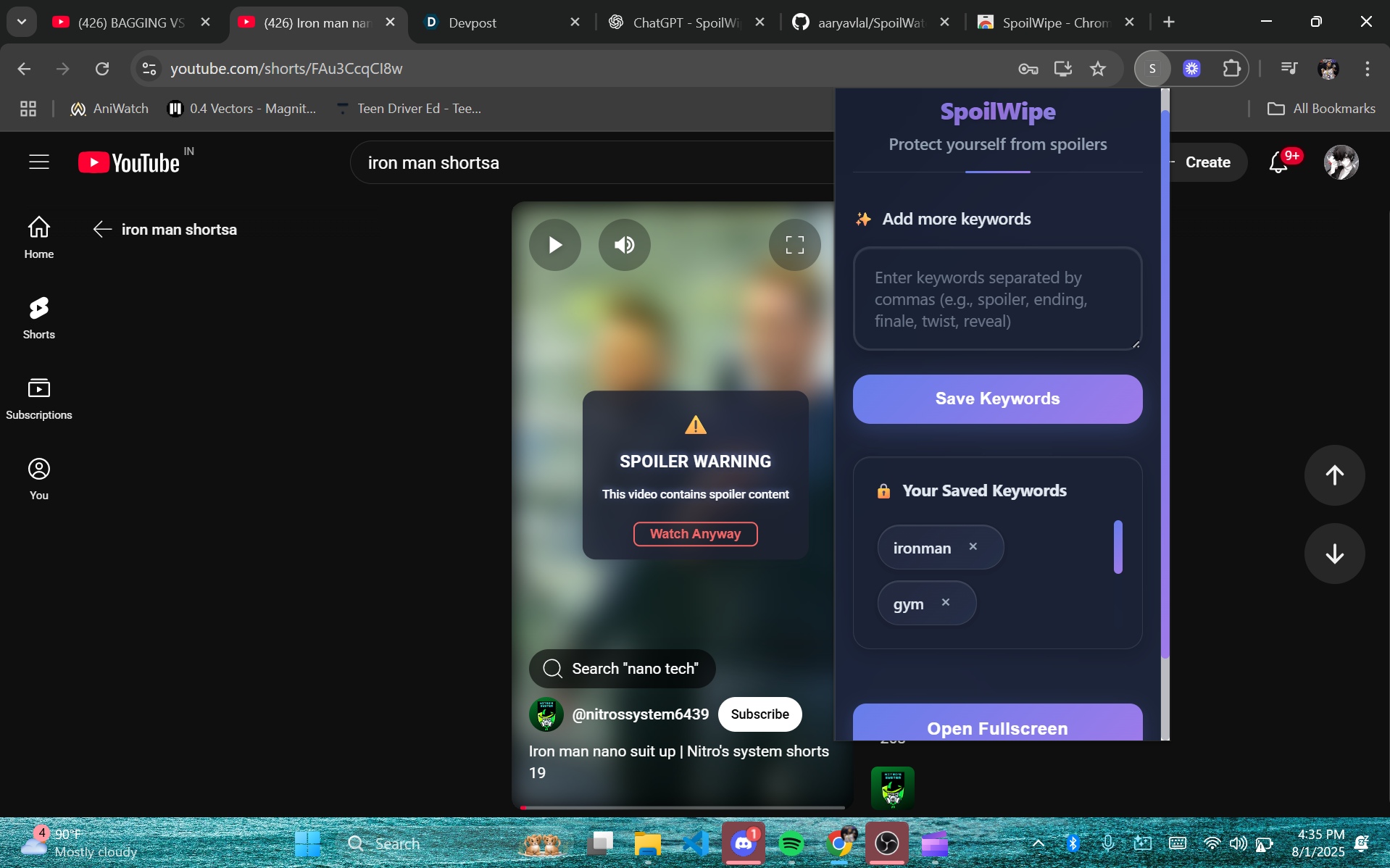Open Chrome three-dot menu
This screenshot has width=1390, height=868.
click(x=1368, y=69)
